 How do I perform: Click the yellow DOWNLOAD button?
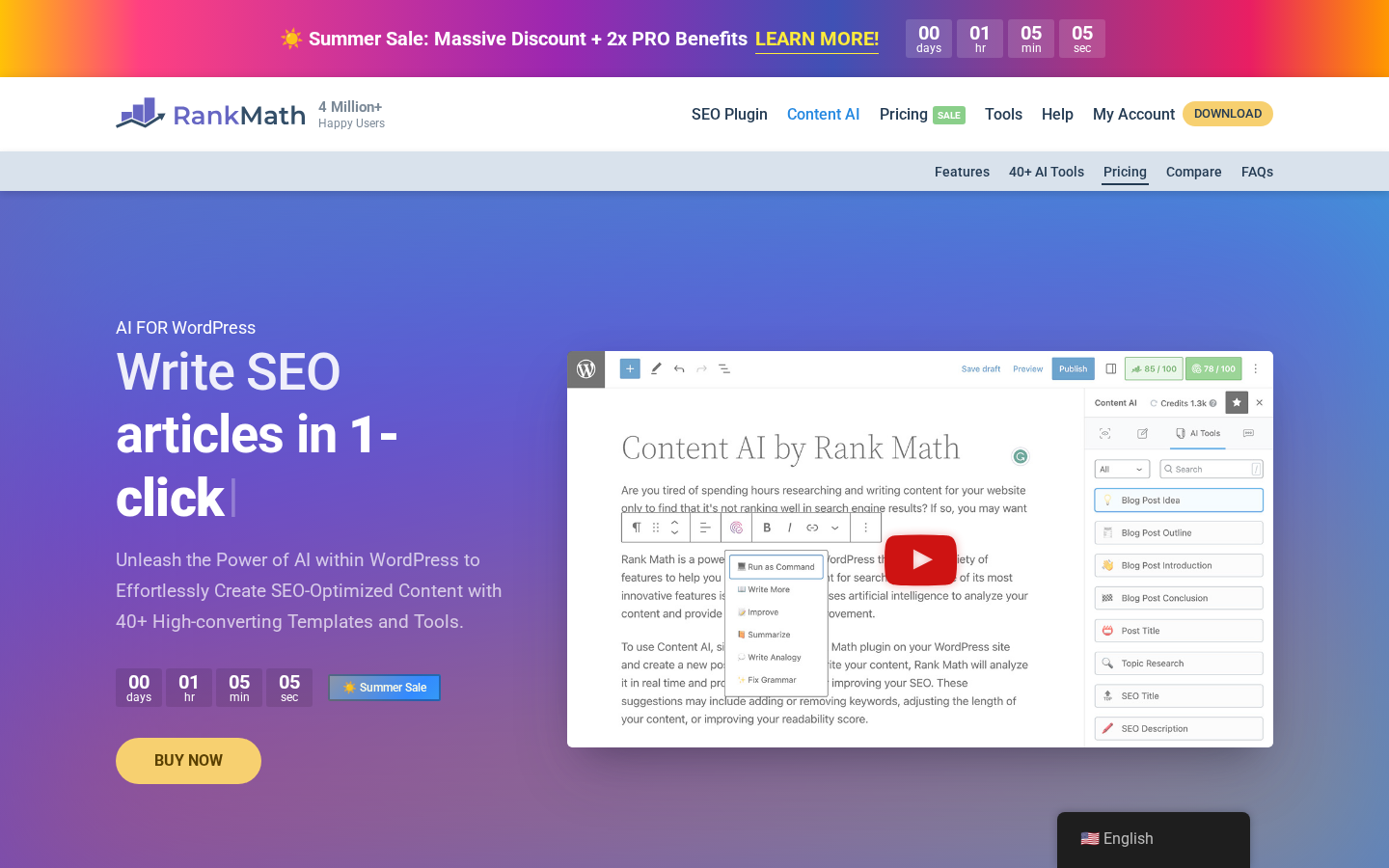click(1228, 114)
